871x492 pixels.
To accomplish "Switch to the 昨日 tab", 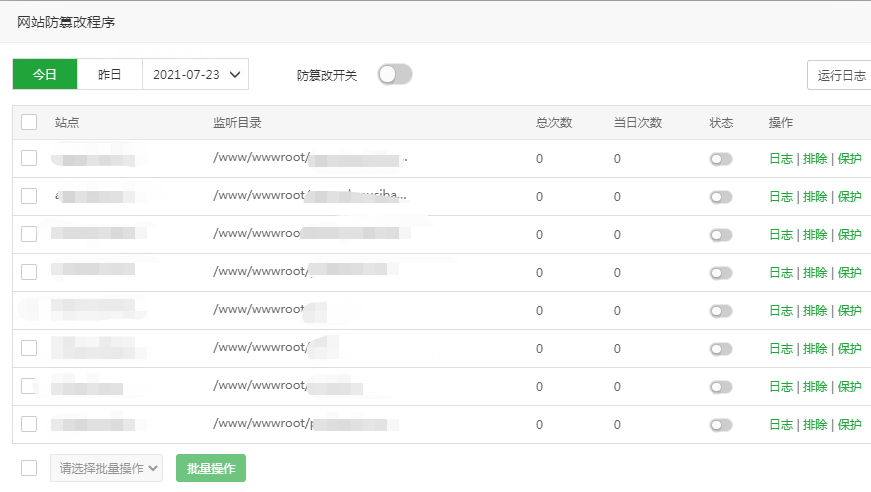I will [x=110, y=74].
